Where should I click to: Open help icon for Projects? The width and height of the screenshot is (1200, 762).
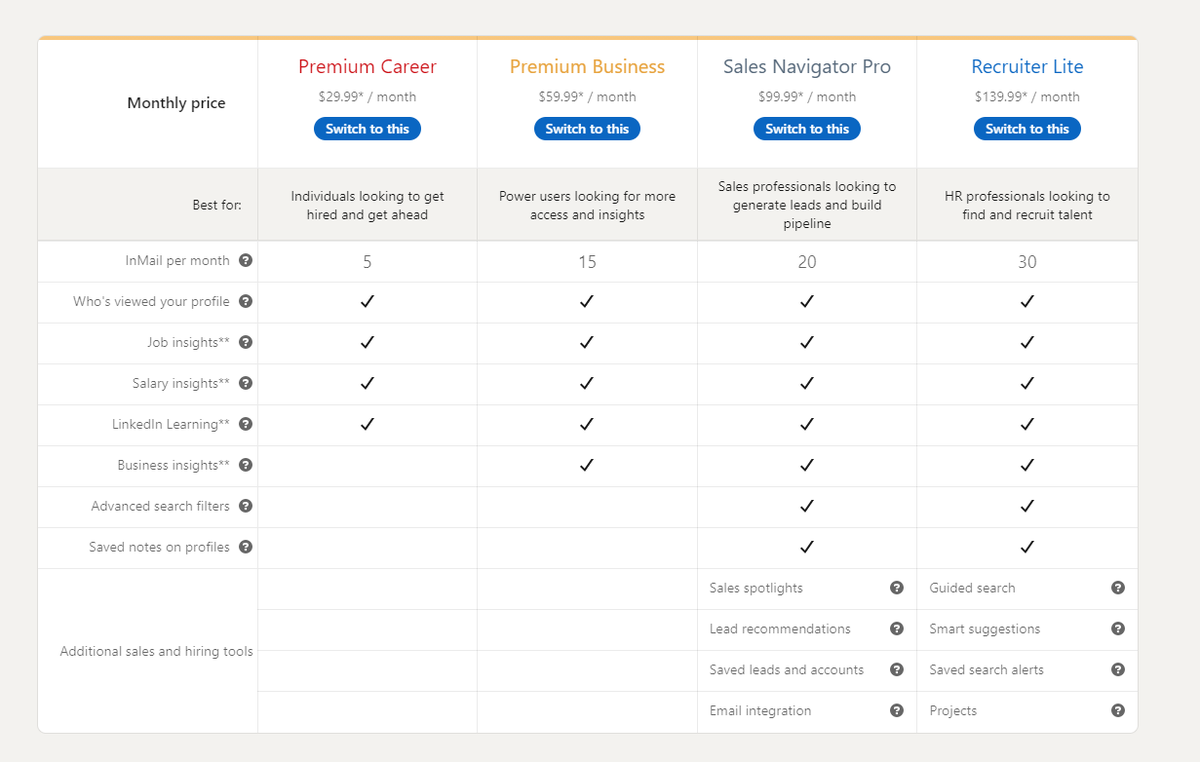tap(1118, 711)
